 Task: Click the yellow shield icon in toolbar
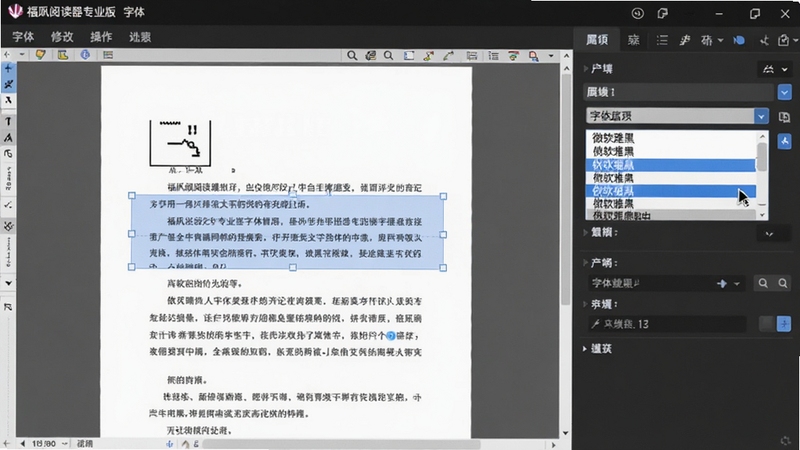[40, 55]
